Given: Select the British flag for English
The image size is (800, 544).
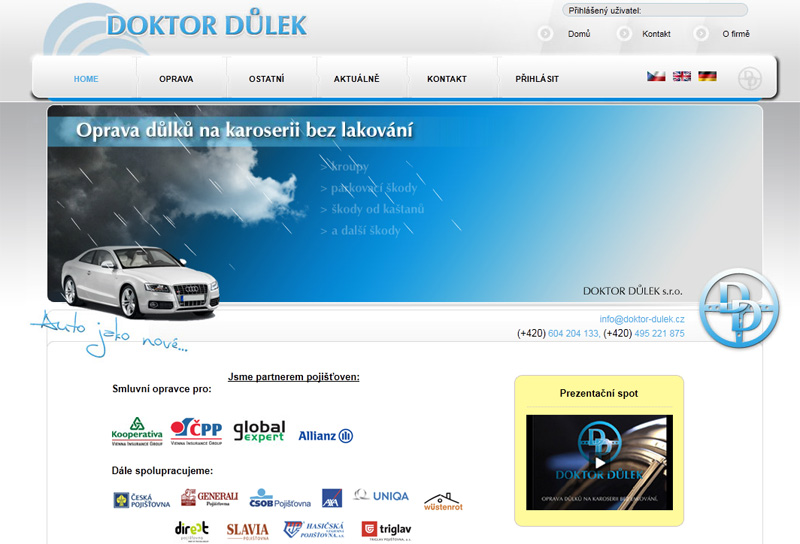Looking at the screenshot, I should click(x=682, y=76).
